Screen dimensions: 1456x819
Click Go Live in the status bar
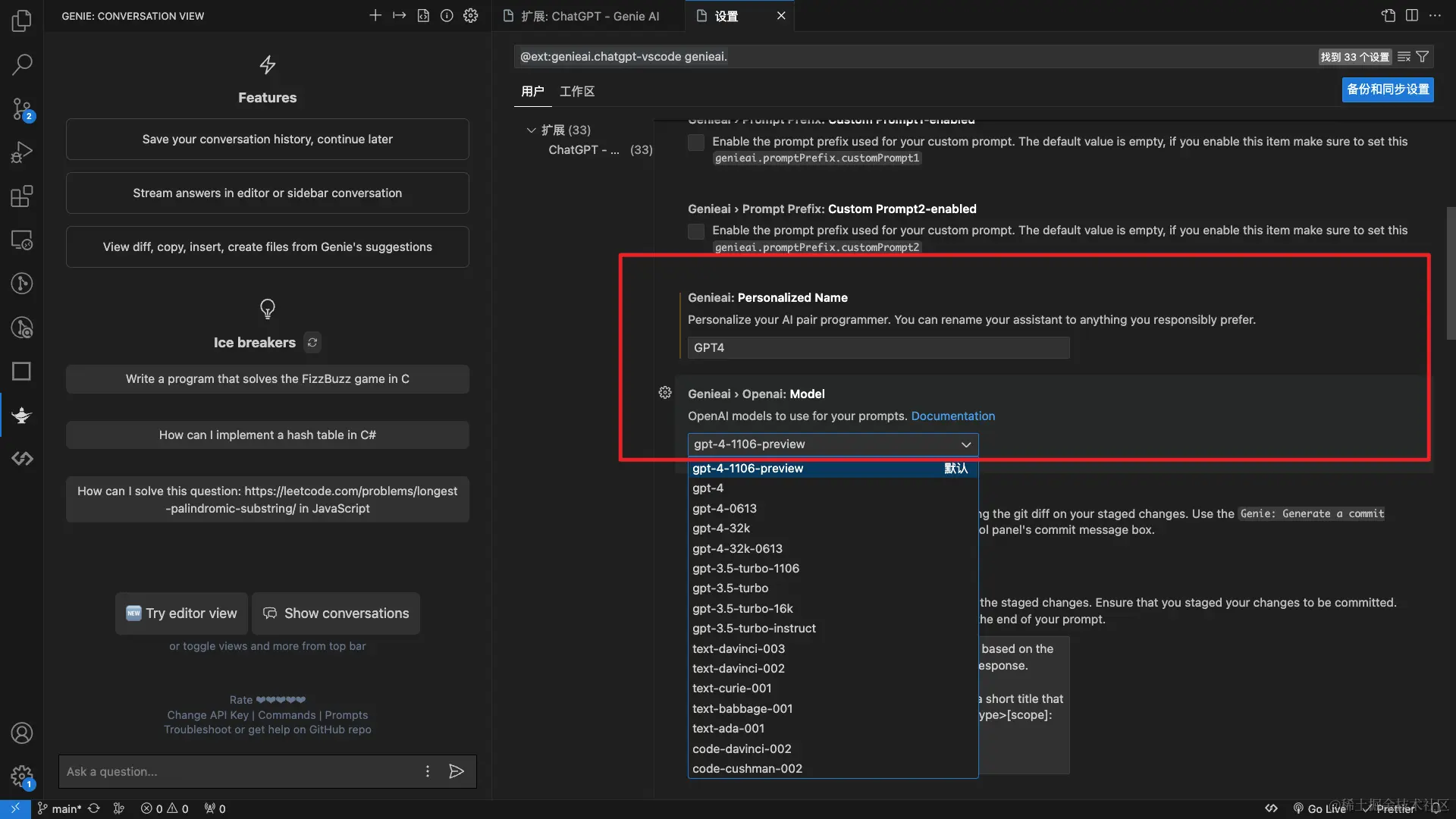click(1320, 809)
